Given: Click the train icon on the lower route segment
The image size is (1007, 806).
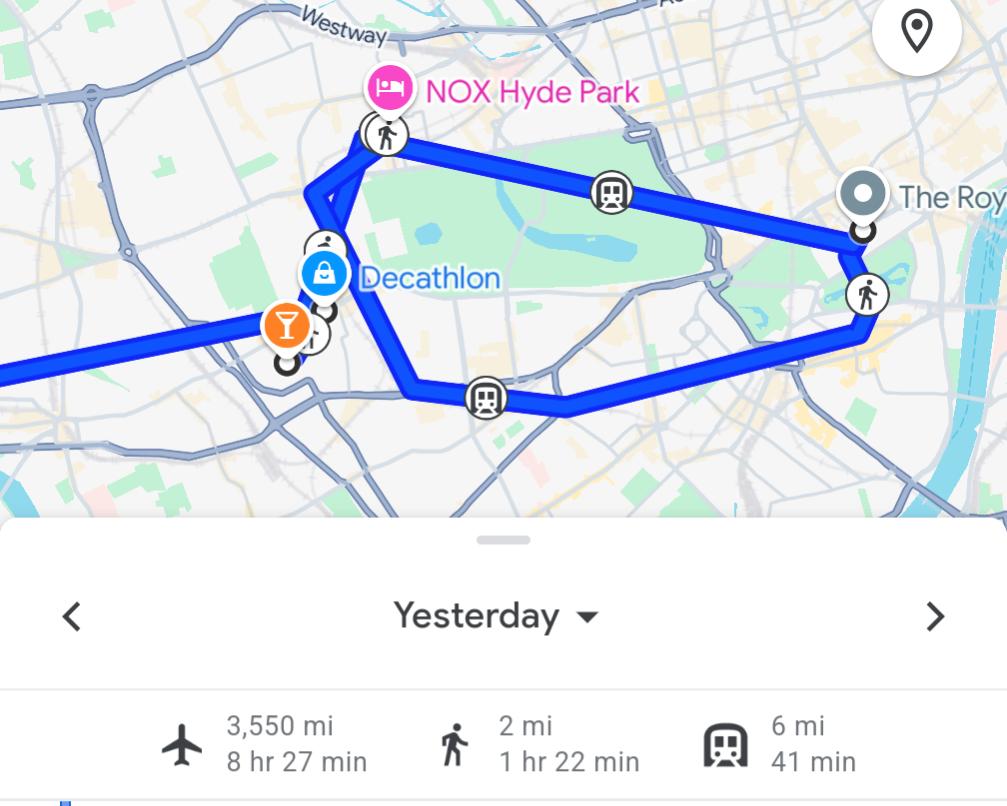Looking at the screenshot, I should click(486, 399).
